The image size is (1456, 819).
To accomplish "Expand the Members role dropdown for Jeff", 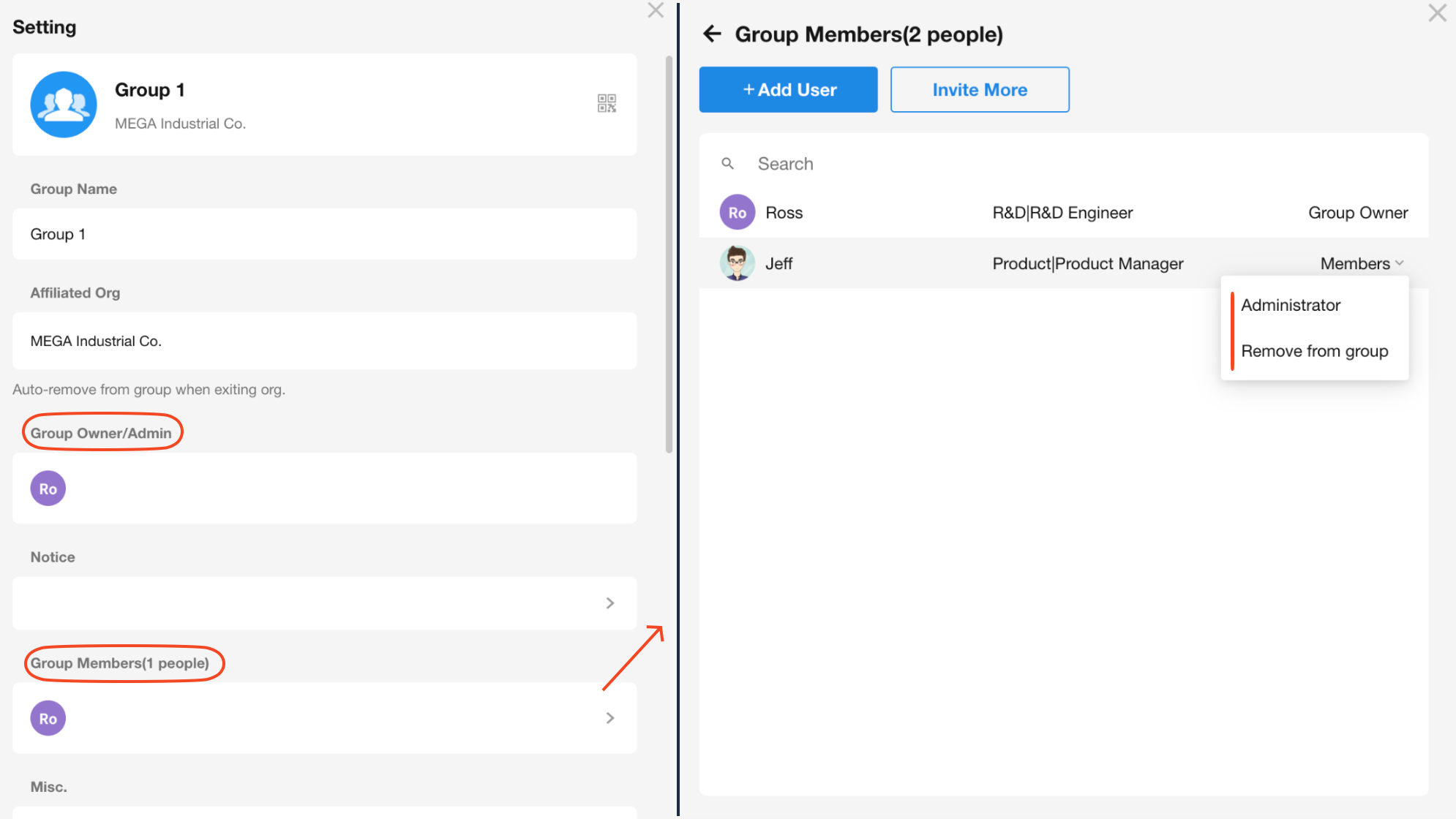I will tap(1362, 263).
